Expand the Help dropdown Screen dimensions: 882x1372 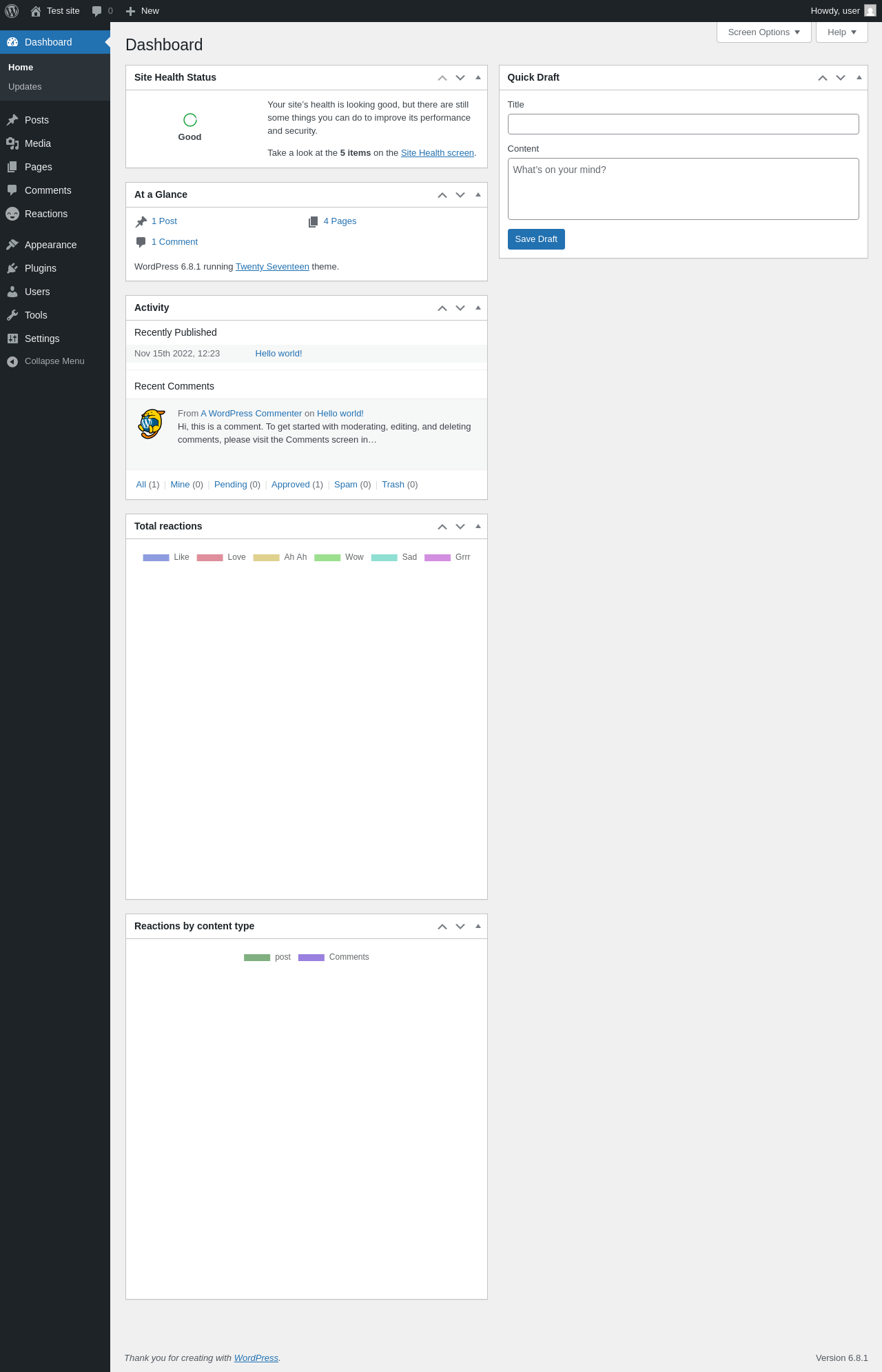[842, 32]
